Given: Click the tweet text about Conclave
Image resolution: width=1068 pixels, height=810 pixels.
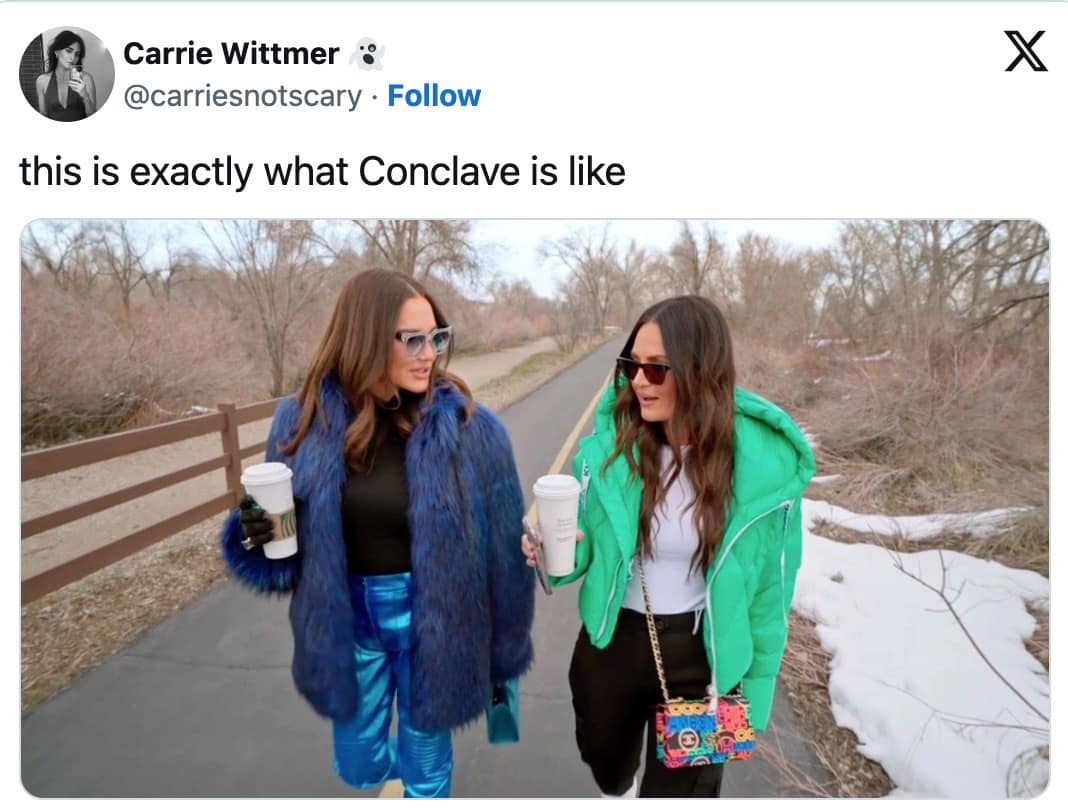Looking at the screenshot, I should (322, 171).
